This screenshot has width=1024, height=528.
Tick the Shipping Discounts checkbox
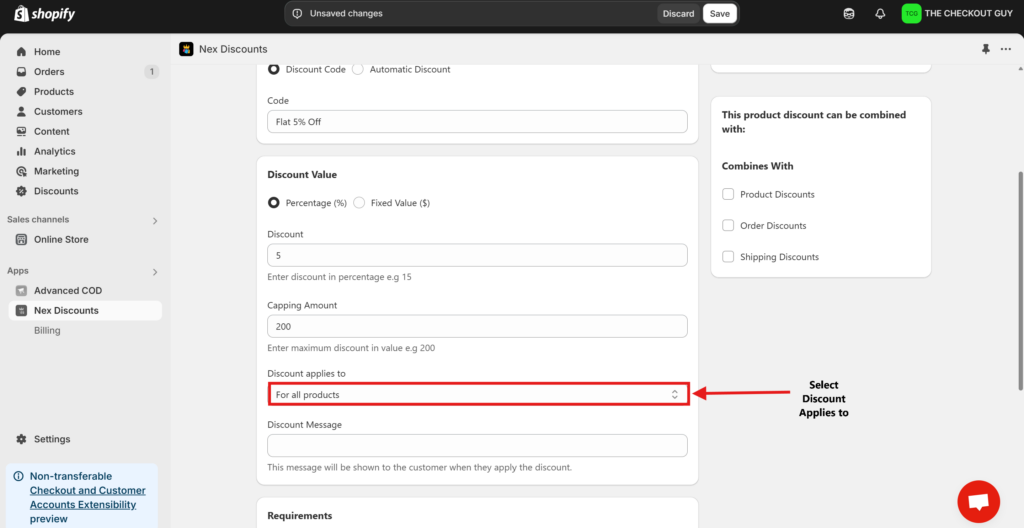(x=729, y=257)
